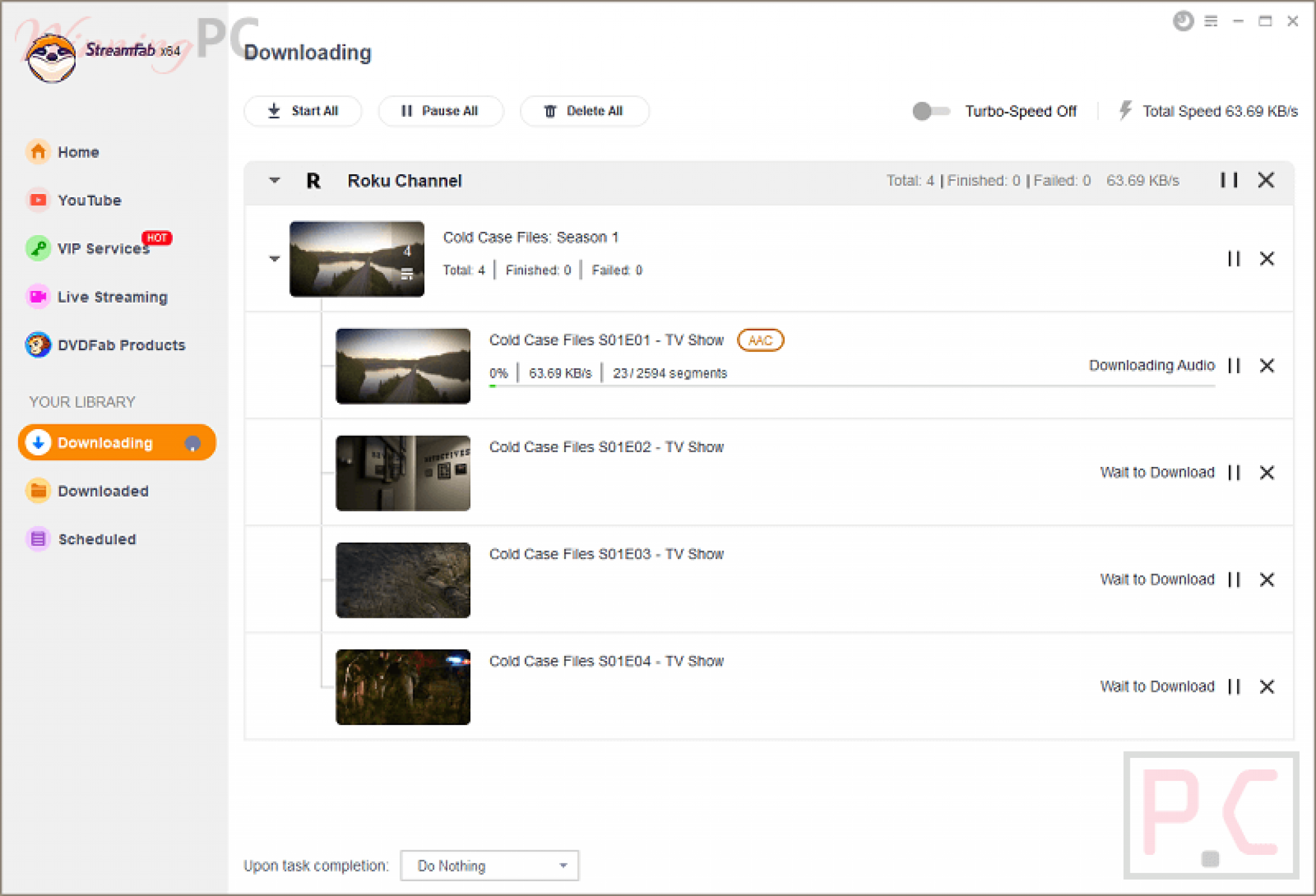Click the S01E01 episode thumbnail

[403, 366]
